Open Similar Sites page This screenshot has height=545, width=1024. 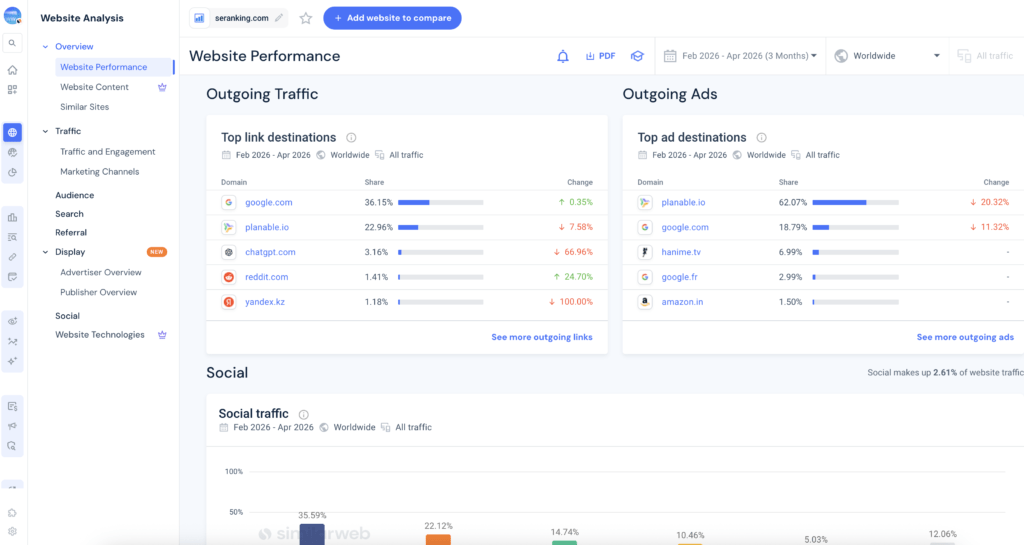84,107
